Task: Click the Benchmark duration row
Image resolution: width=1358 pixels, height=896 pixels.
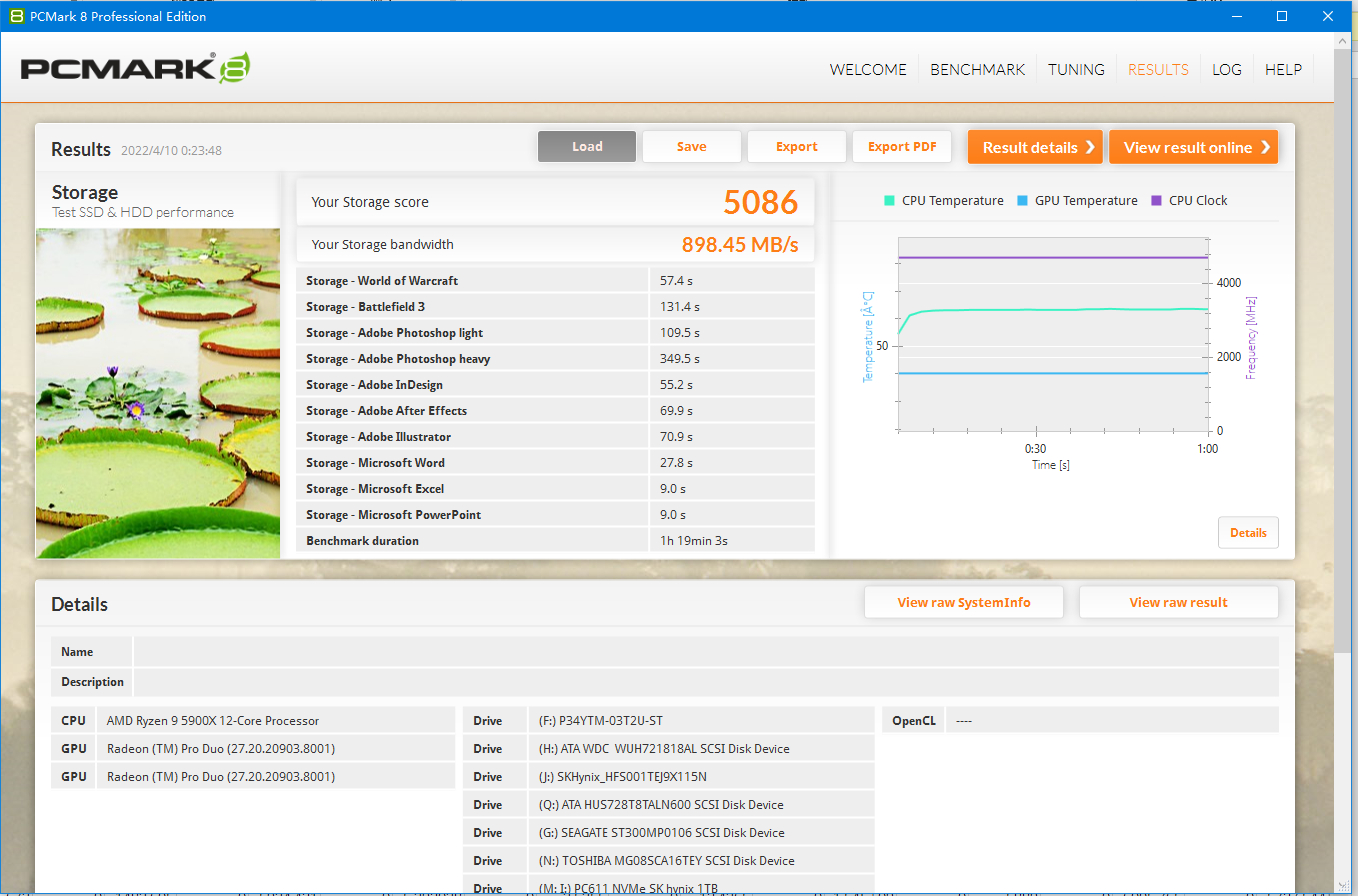Action: 556,541
